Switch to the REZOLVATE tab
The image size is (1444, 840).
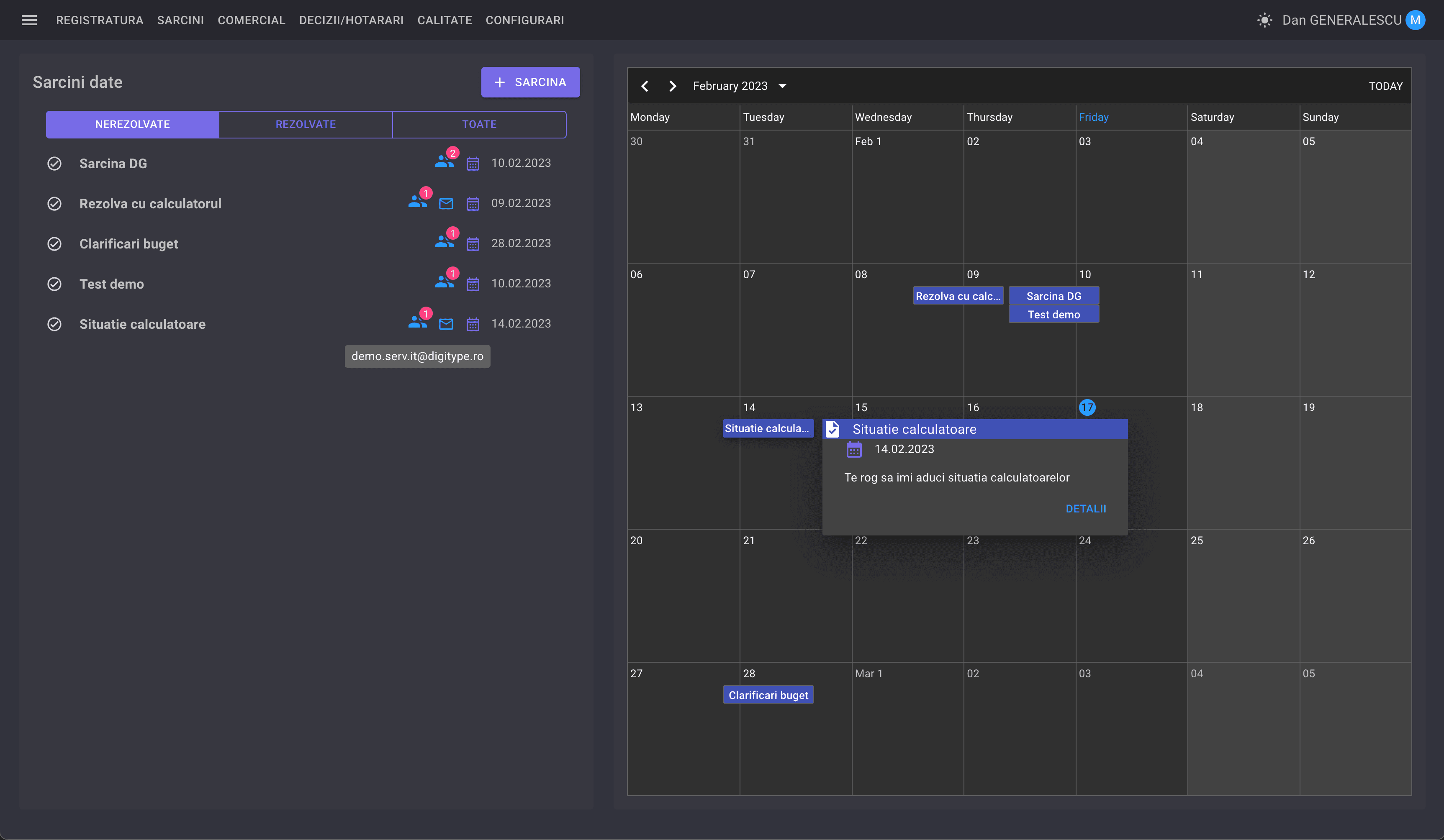306,124
